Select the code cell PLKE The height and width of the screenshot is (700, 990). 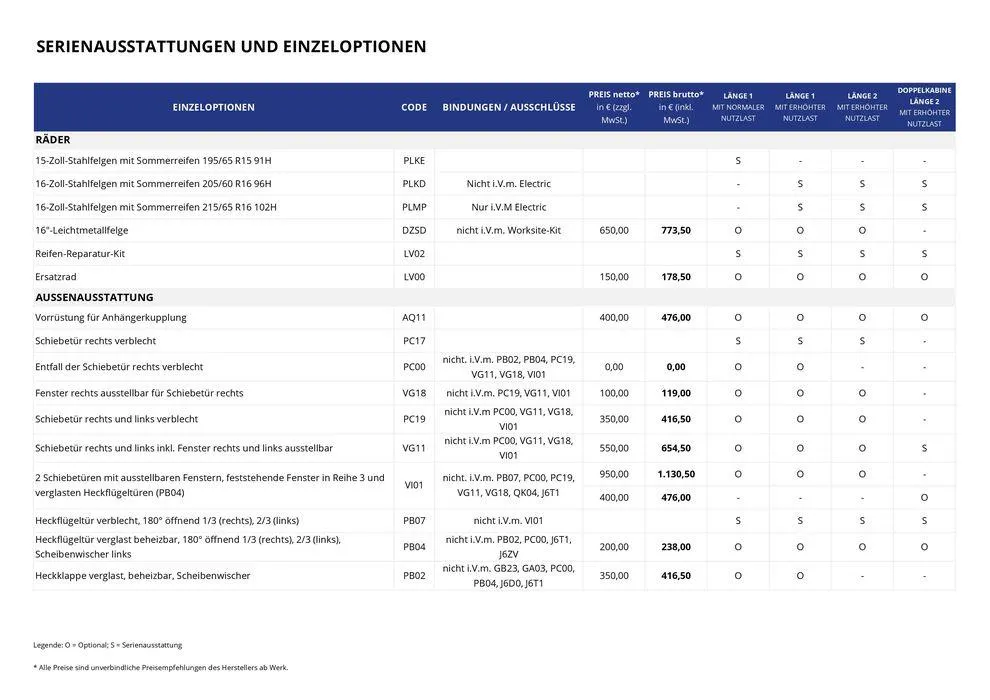(412, 159)
